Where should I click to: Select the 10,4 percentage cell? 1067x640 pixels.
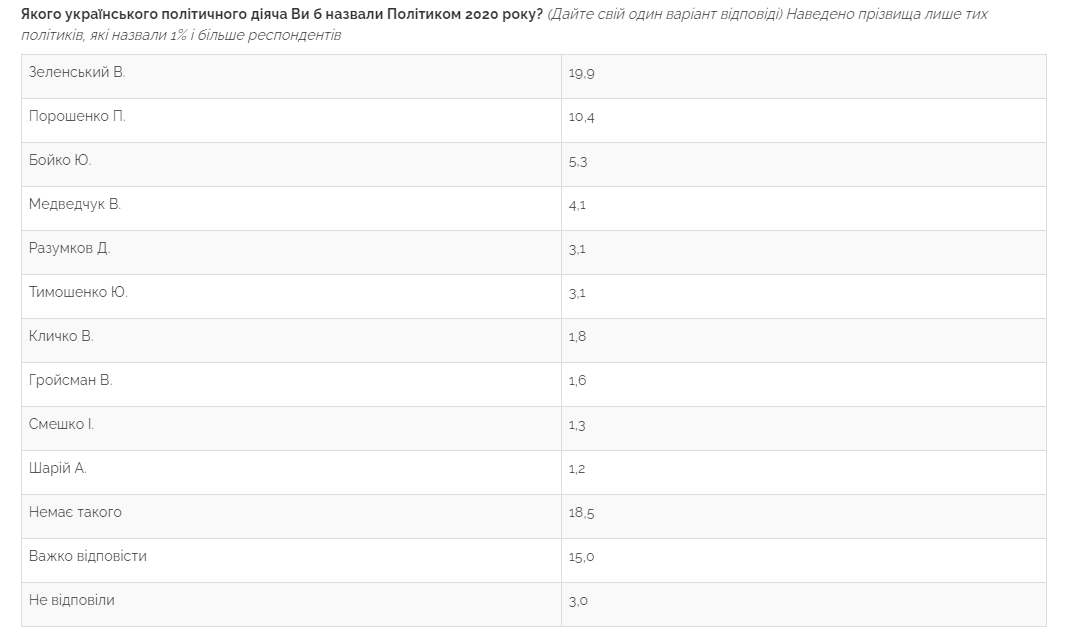[582, 117]
